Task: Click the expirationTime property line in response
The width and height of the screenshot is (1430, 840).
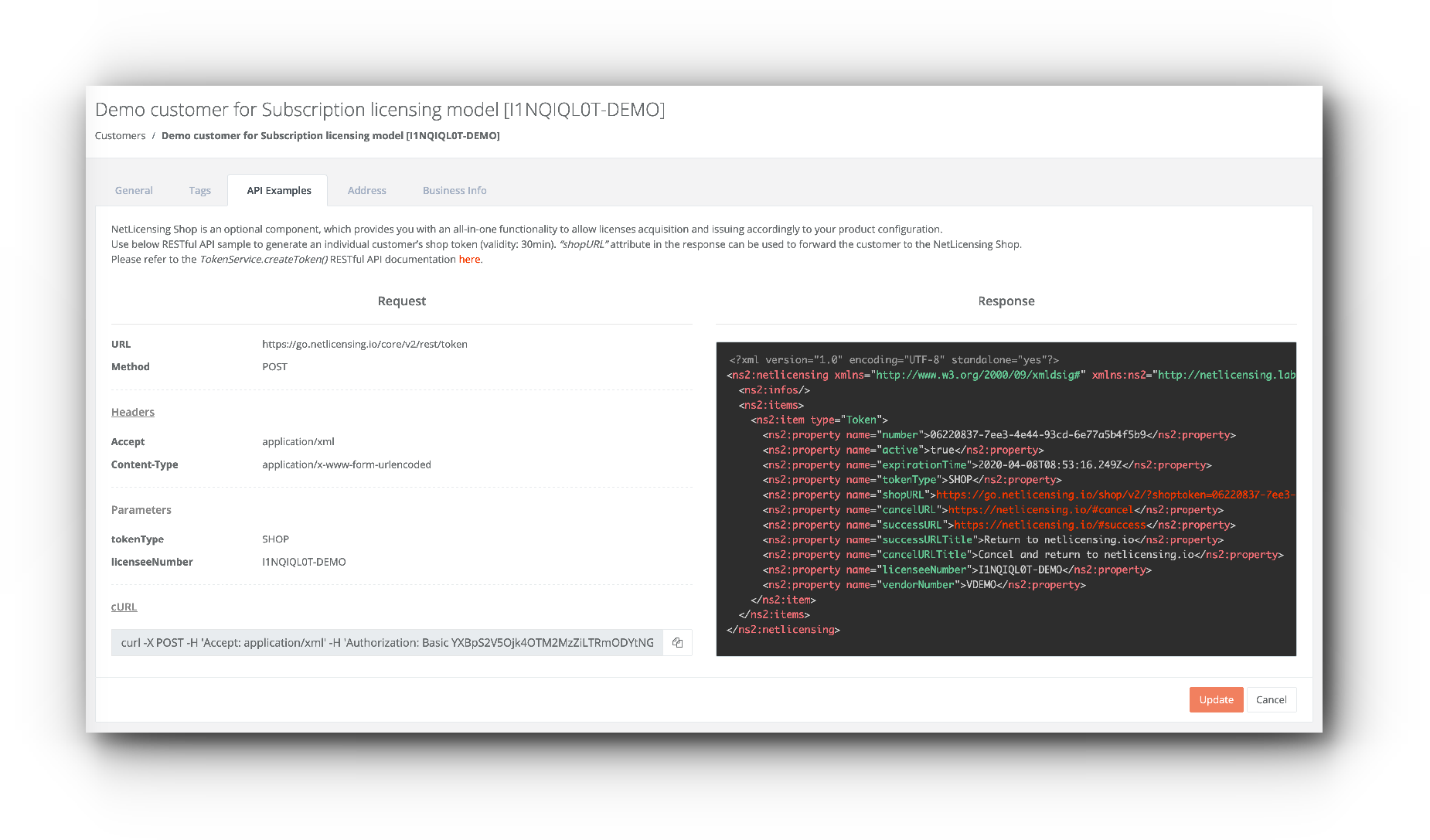Action: (987, 464)
